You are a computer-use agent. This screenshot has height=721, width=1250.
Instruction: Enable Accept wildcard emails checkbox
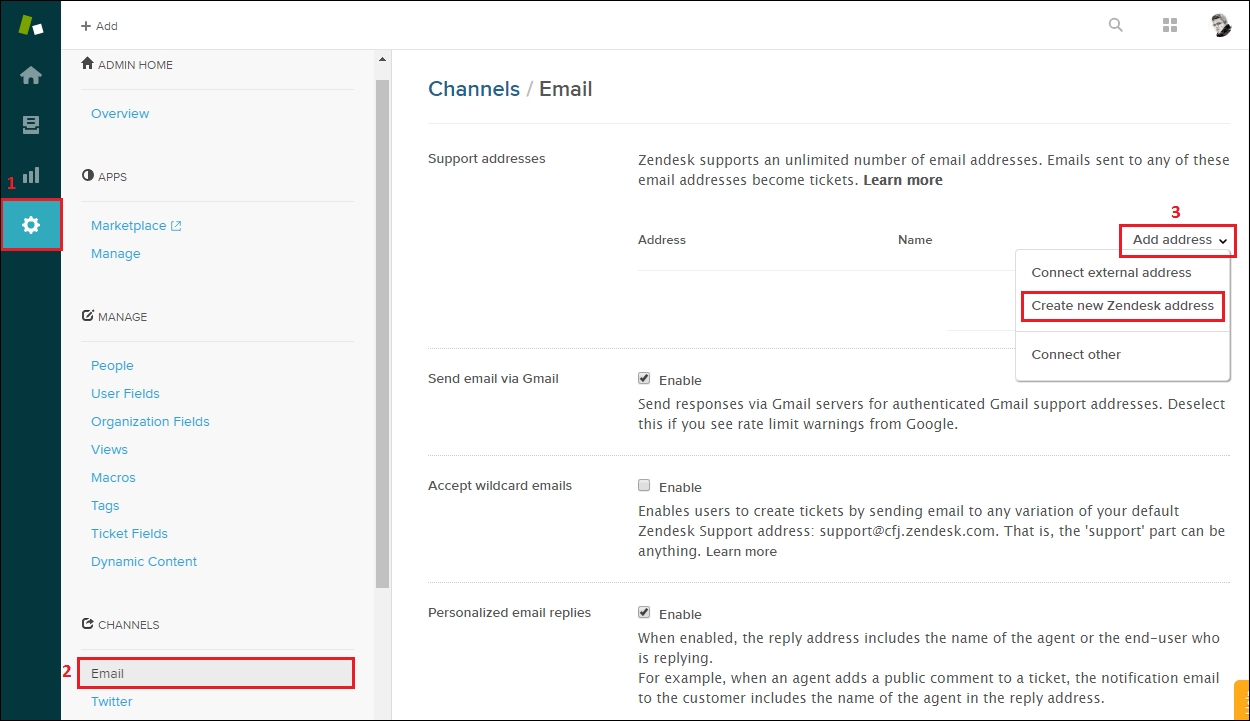click(644, 486)
